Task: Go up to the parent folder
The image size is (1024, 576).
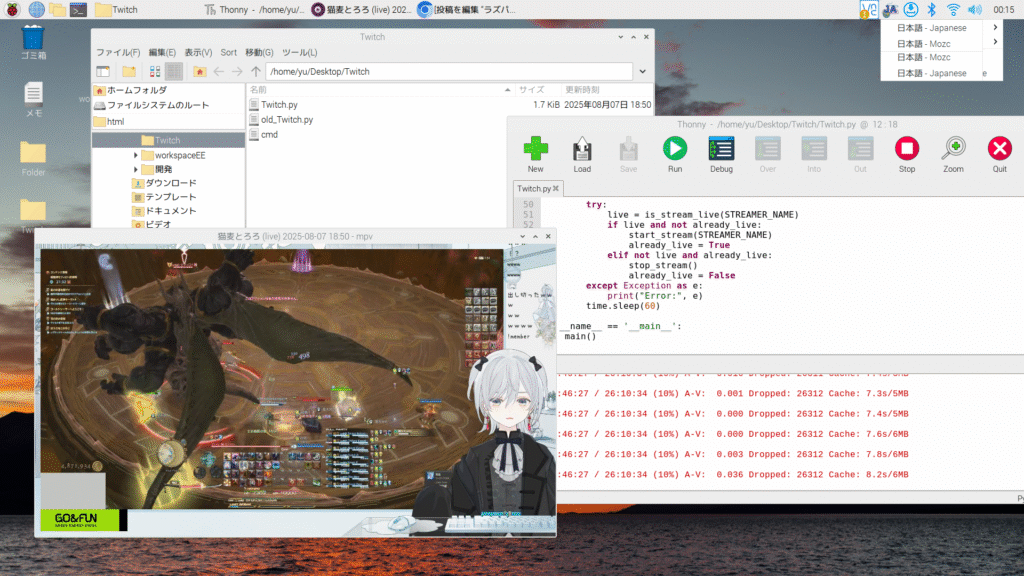Action: coord(256,71)
